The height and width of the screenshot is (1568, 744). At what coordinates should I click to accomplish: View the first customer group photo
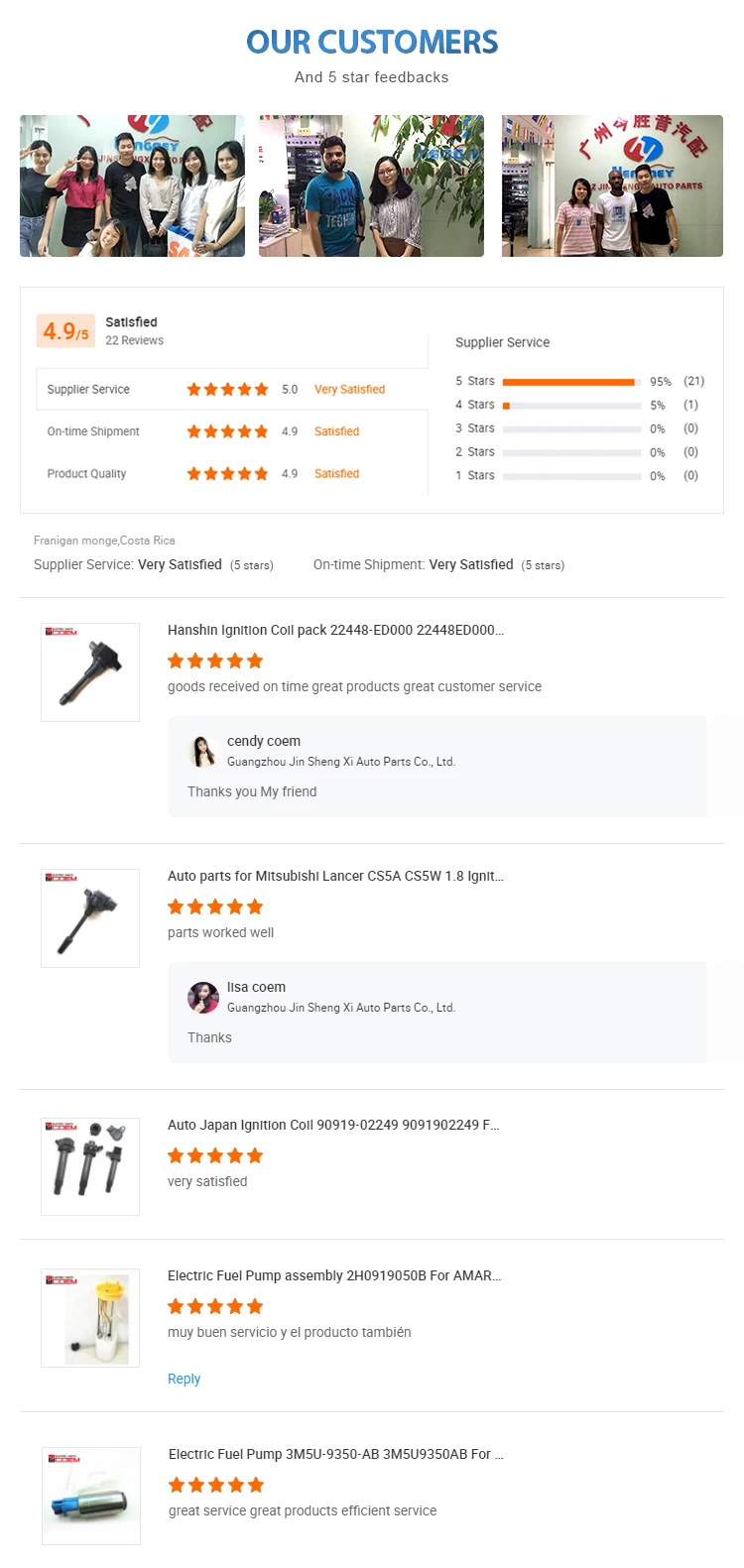132,185
